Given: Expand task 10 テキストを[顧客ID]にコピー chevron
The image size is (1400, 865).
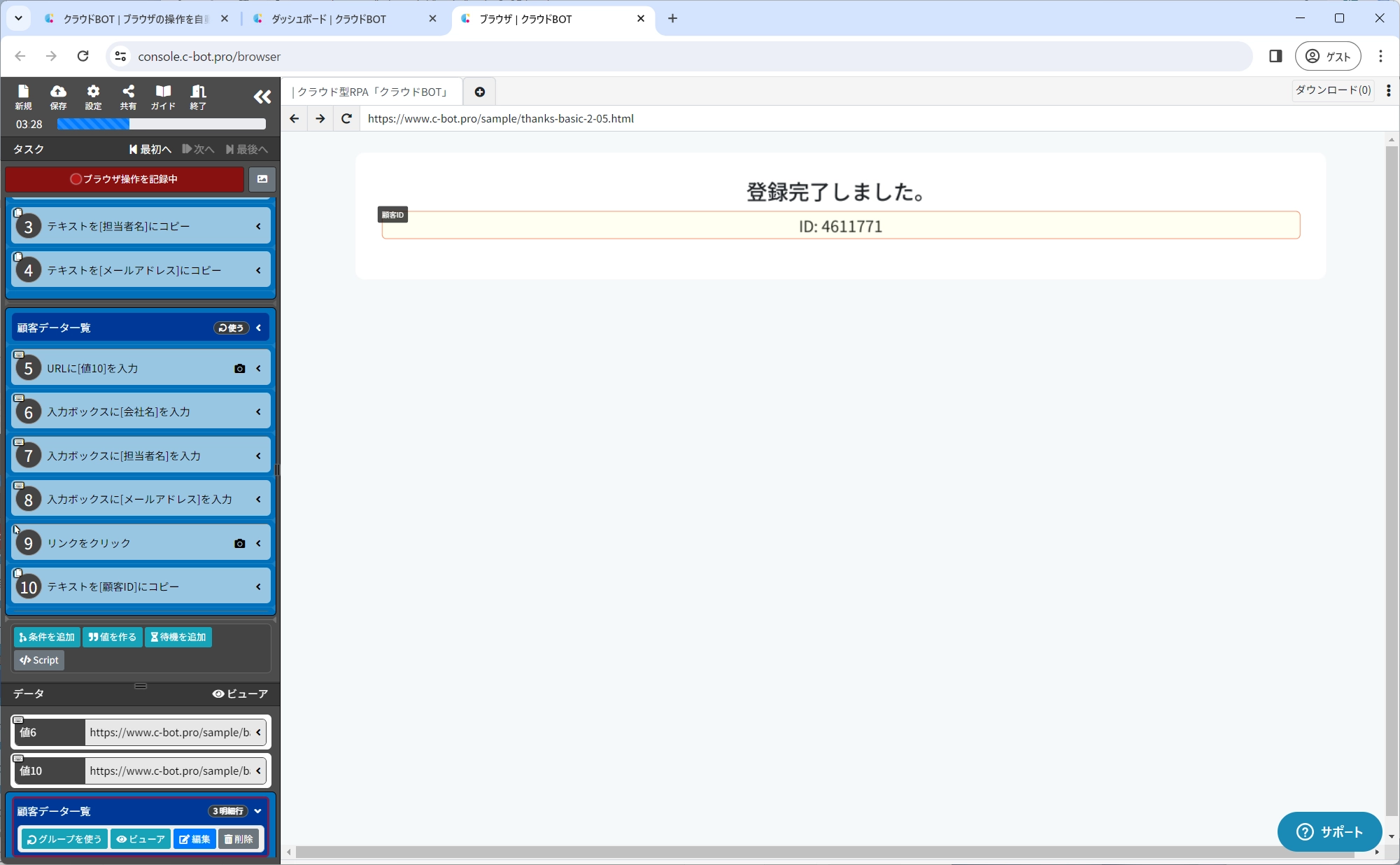Looking at the screenshot, I should click(x=258, y=587).
